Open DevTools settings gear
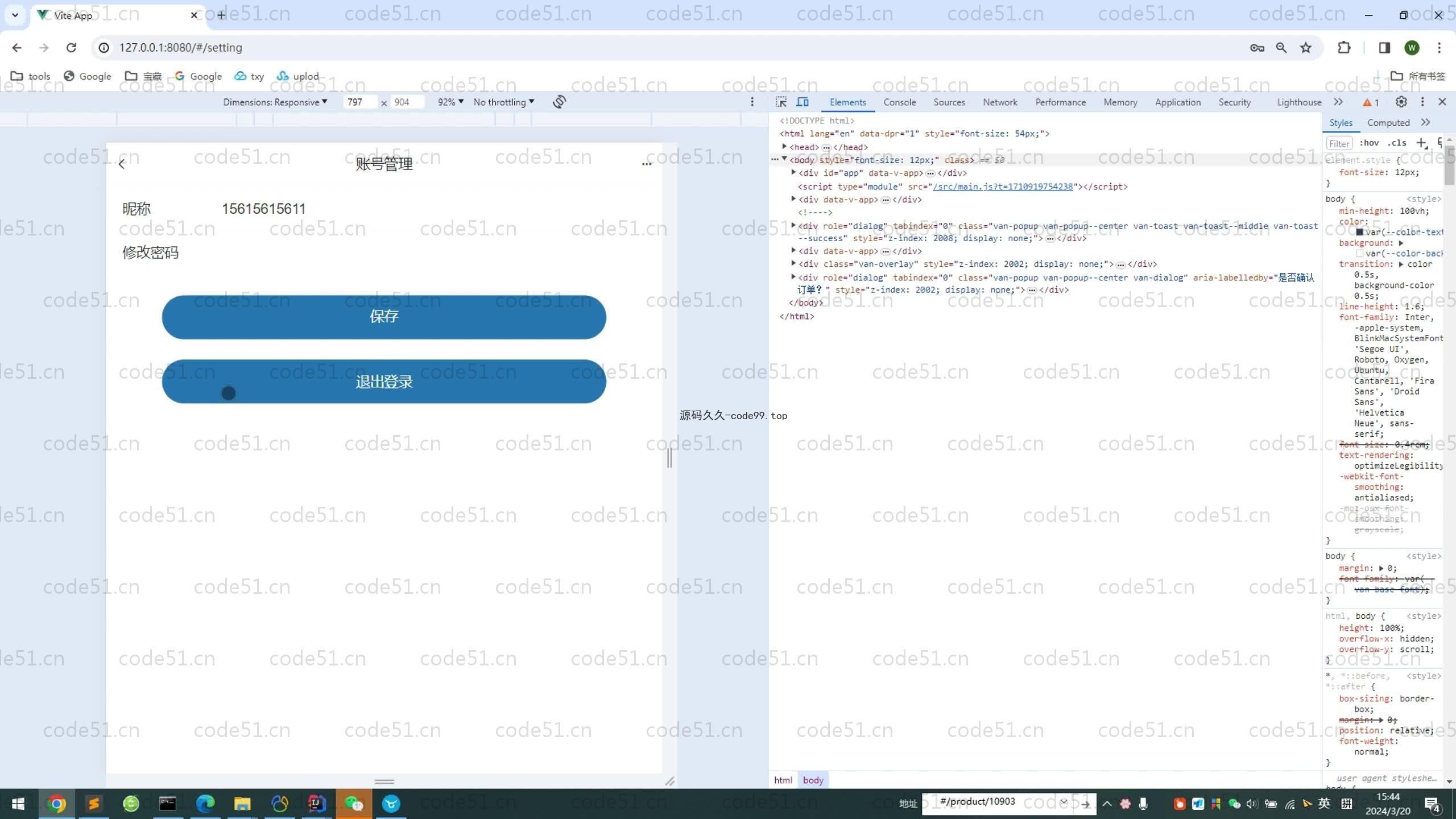This screenshot has width=1456, height=819. point(1401,102)
